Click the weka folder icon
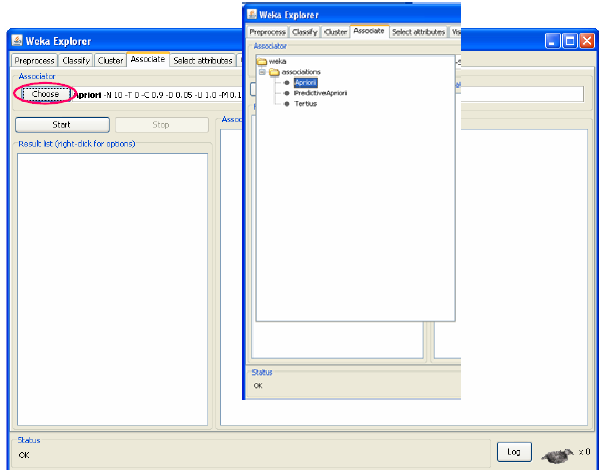Image resolution: width=599 pixels, height=470 pixels. [x=262, y=61]
